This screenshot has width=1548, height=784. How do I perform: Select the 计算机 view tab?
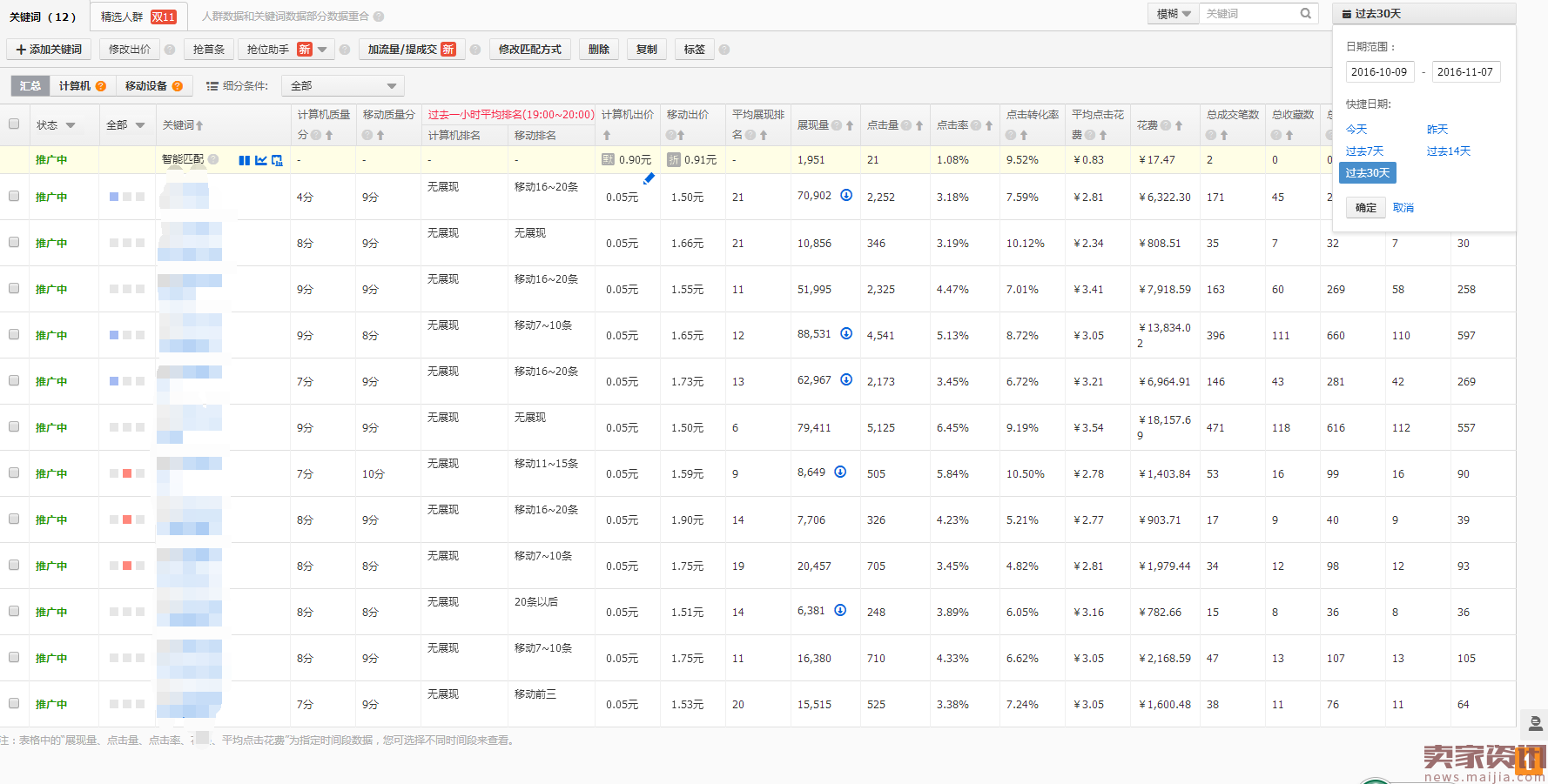pos(82,86)
